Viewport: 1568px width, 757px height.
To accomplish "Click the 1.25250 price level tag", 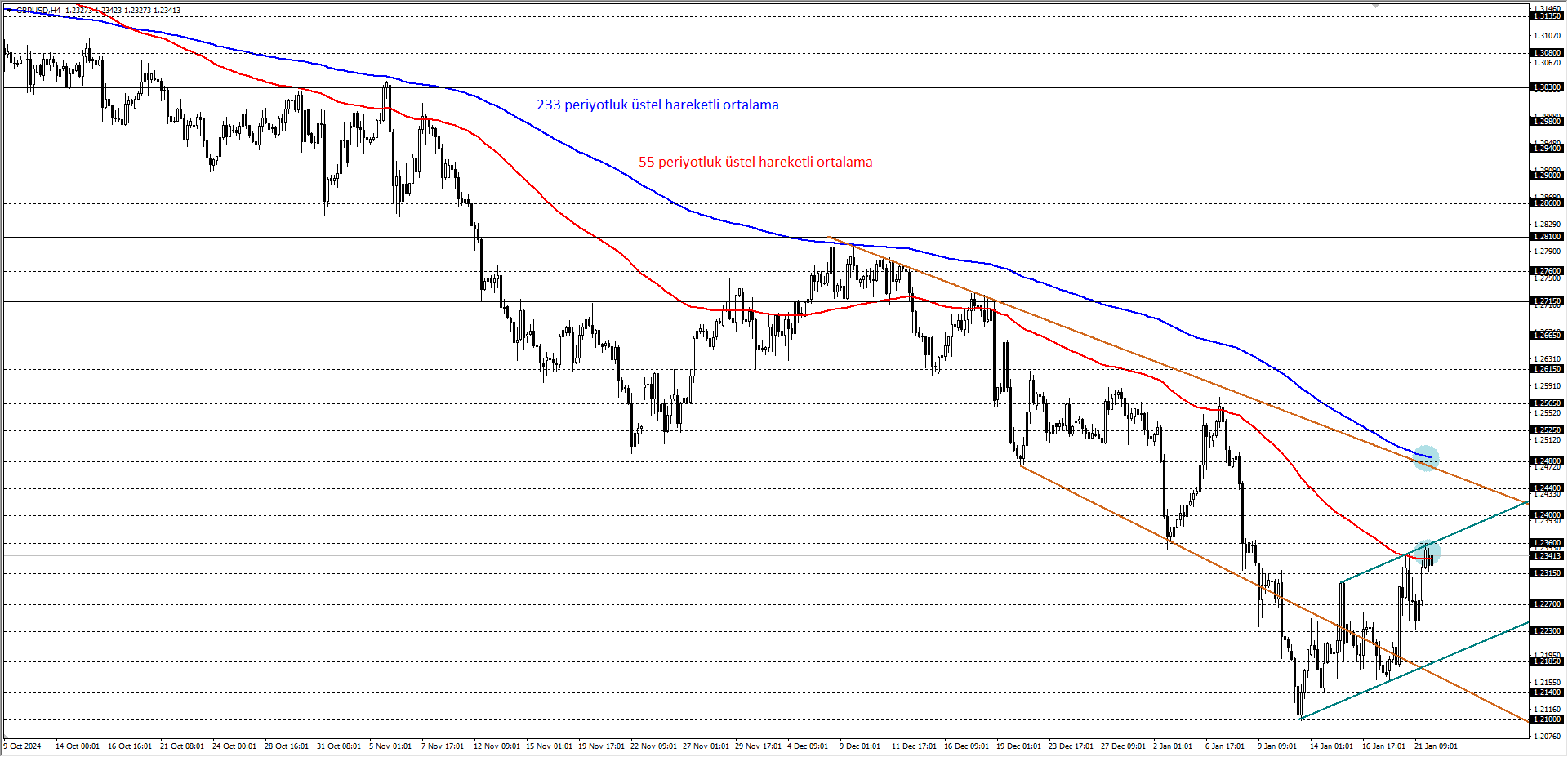I will (x=1547, y=430).
